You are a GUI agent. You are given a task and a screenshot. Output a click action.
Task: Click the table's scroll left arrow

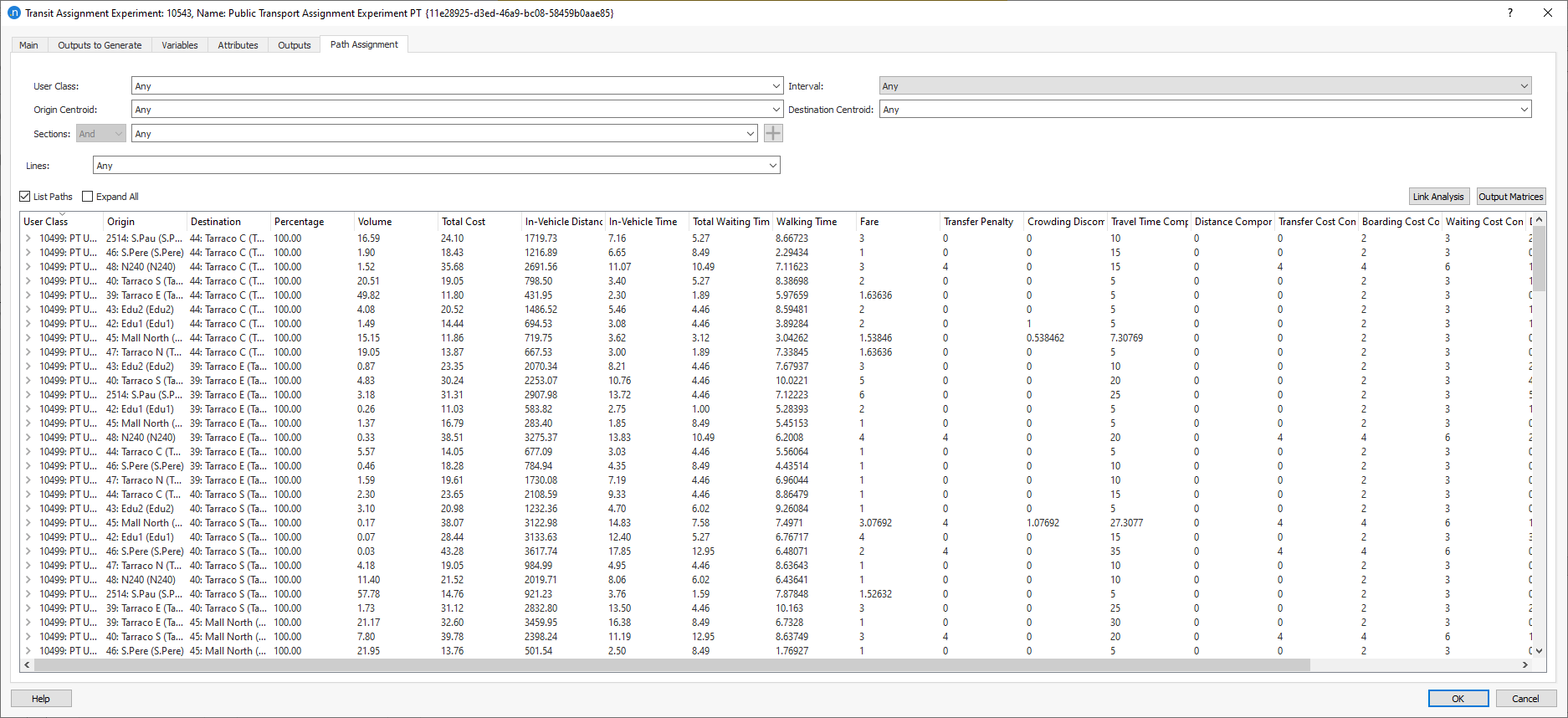(x=27, y=664)
